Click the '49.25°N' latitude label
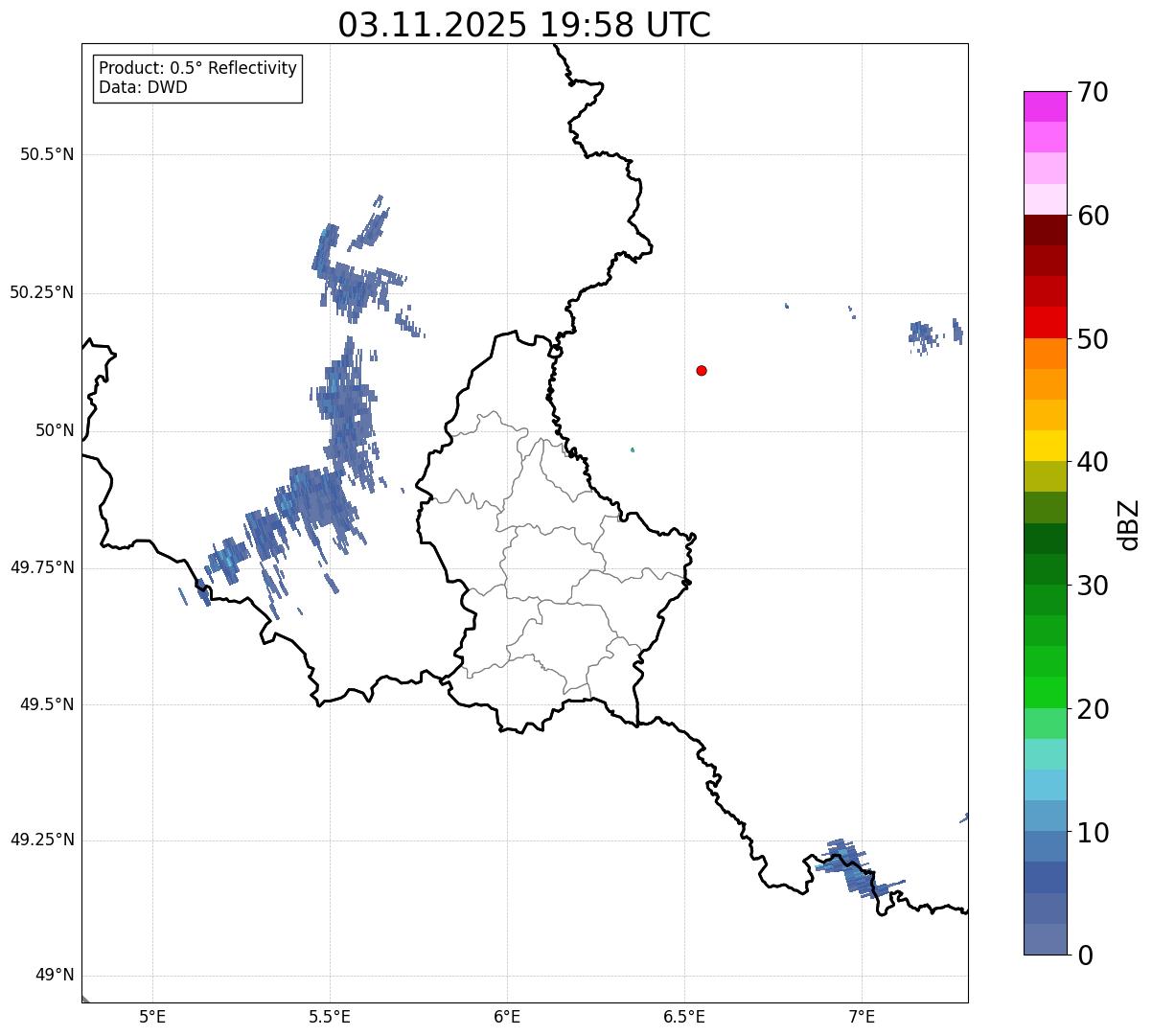Image resolution: width=1152 pixels, height=1036 pixels. point(41,840)
